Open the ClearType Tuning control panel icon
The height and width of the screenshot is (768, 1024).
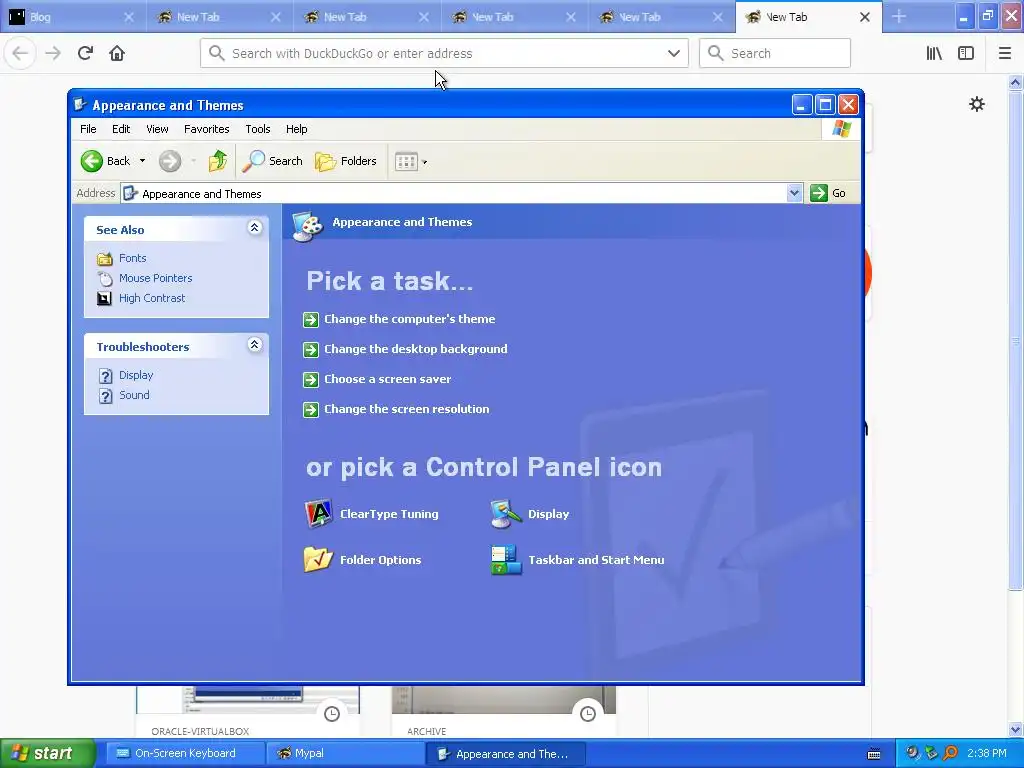[372, 514]
